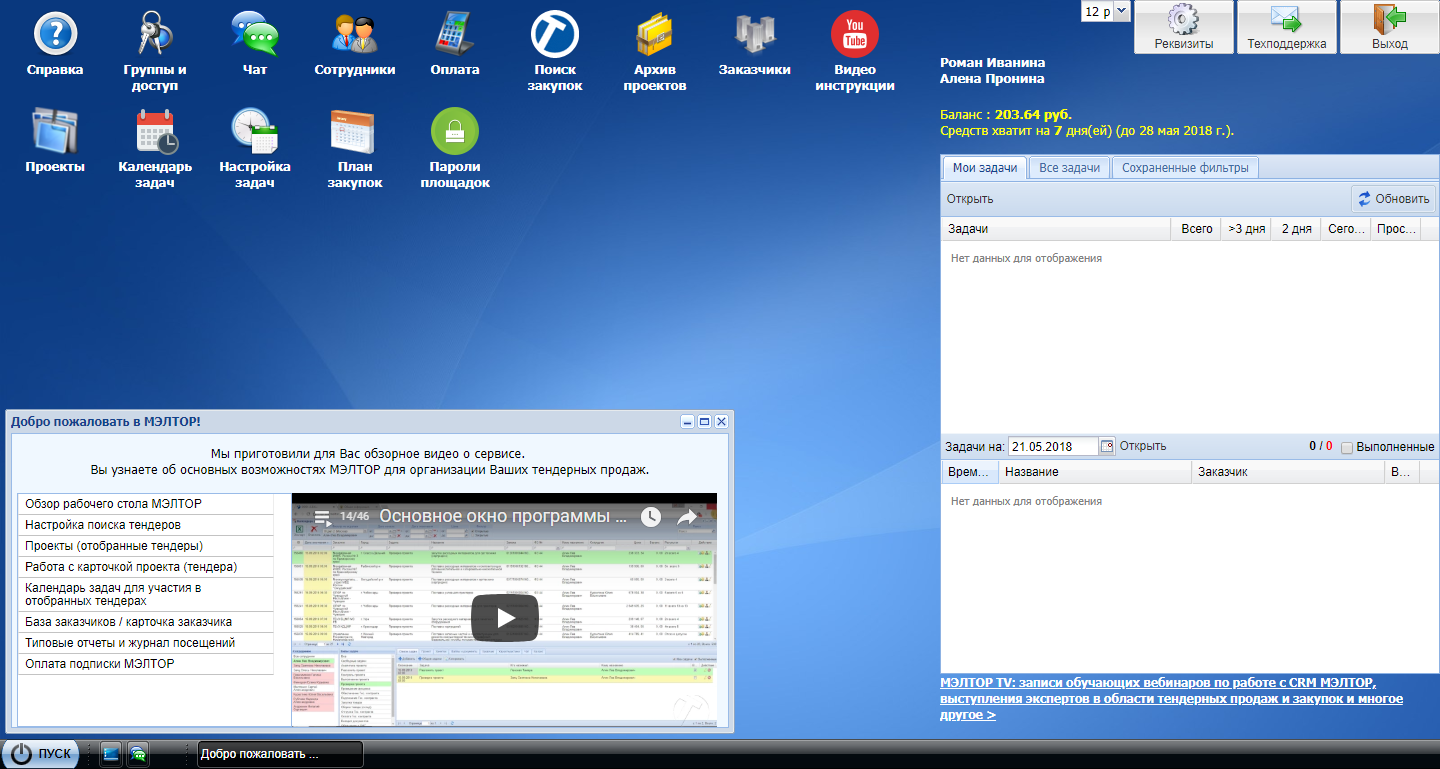Sort by the Заказчик column header
The width and height of the screenshot is (1440, 769).
coord(1288,472)
